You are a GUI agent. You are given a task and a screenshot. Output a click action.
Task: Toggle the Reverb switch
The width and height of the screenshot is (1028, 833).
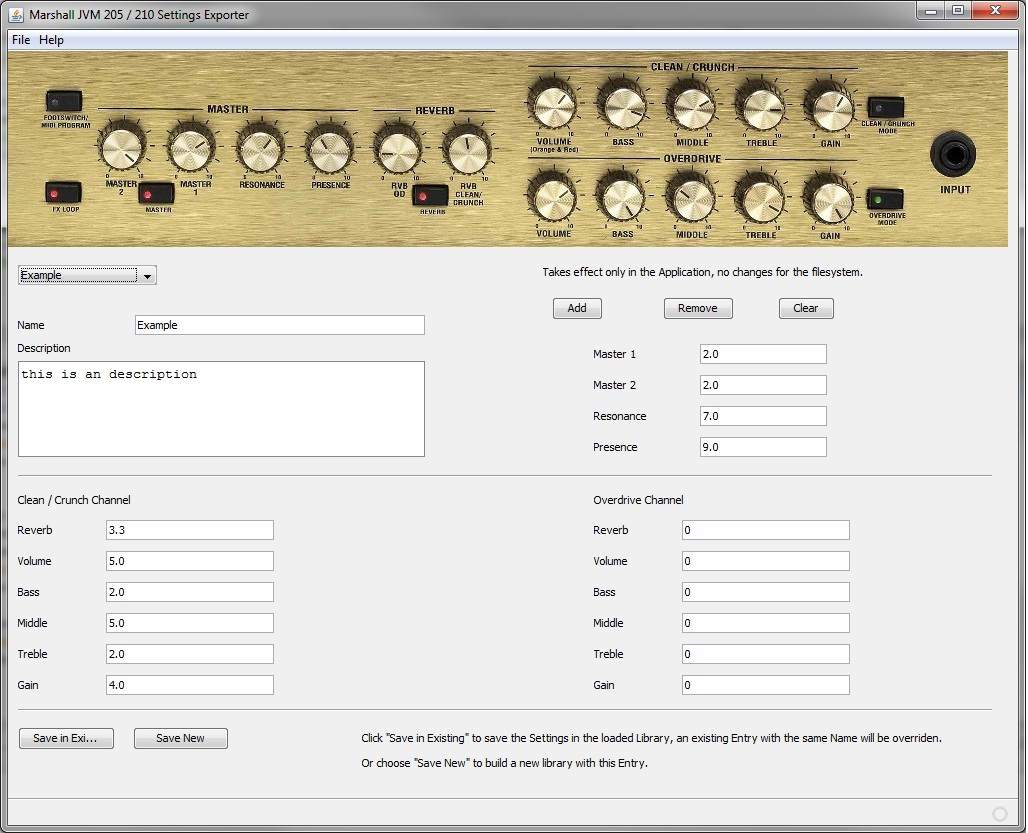(x=431, y=195)
